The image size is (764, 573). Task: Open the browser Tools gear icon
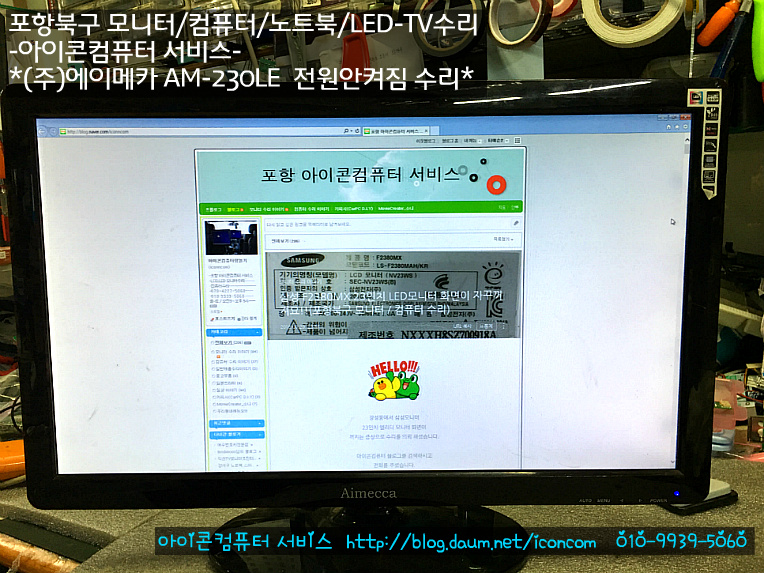pyautogui.click(x=685, y=126)
